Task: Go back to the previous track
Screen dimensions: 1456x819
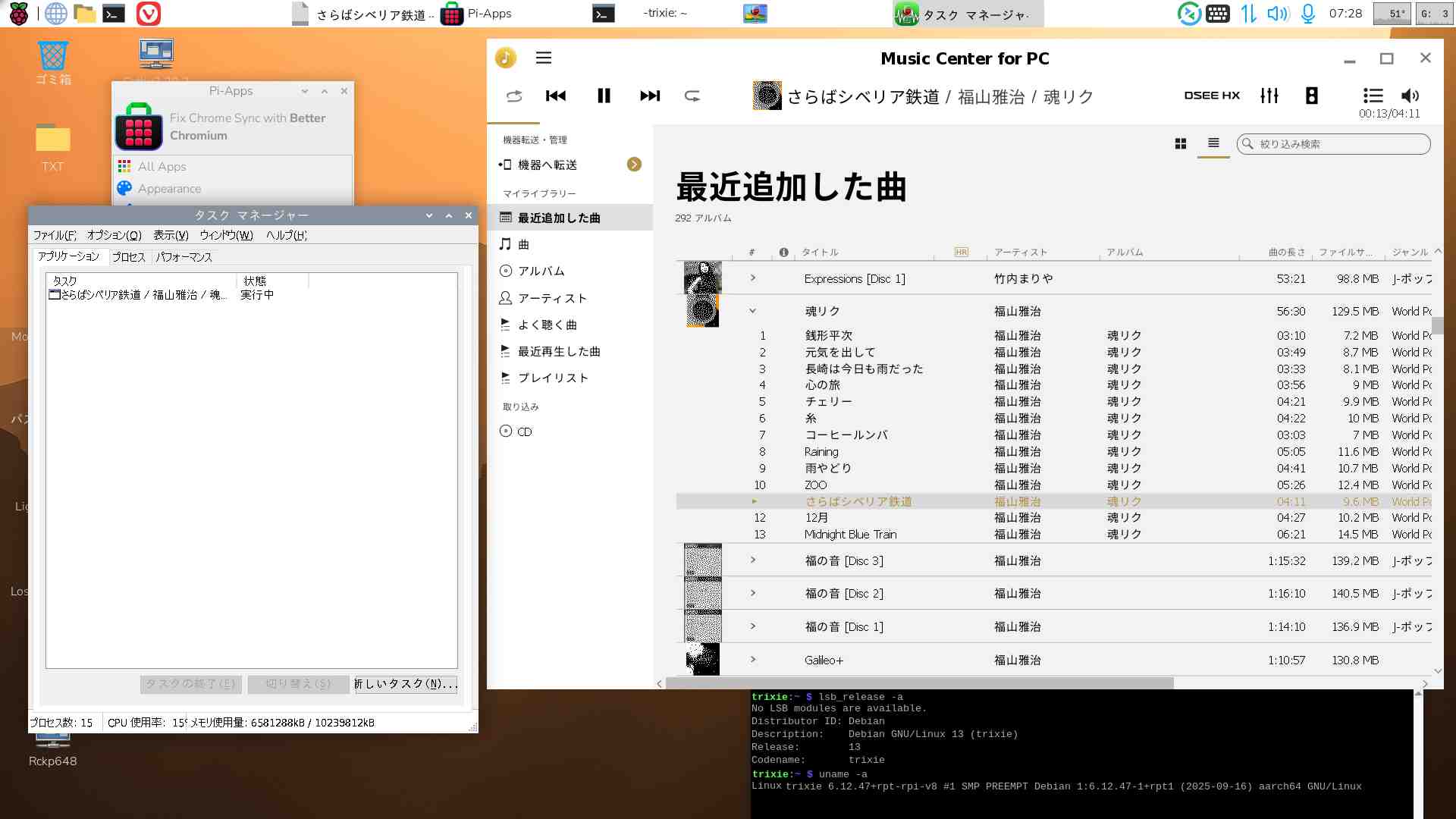Action: [x=556, y=96]
